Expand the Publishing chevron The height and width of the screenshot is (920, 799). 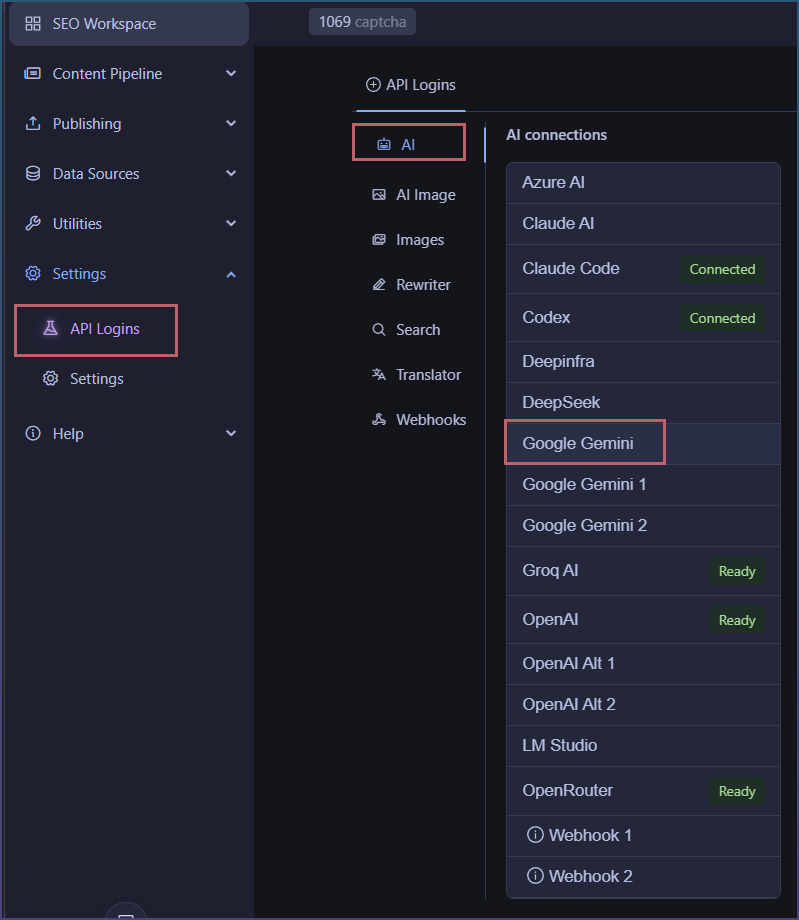coord(231,123)
